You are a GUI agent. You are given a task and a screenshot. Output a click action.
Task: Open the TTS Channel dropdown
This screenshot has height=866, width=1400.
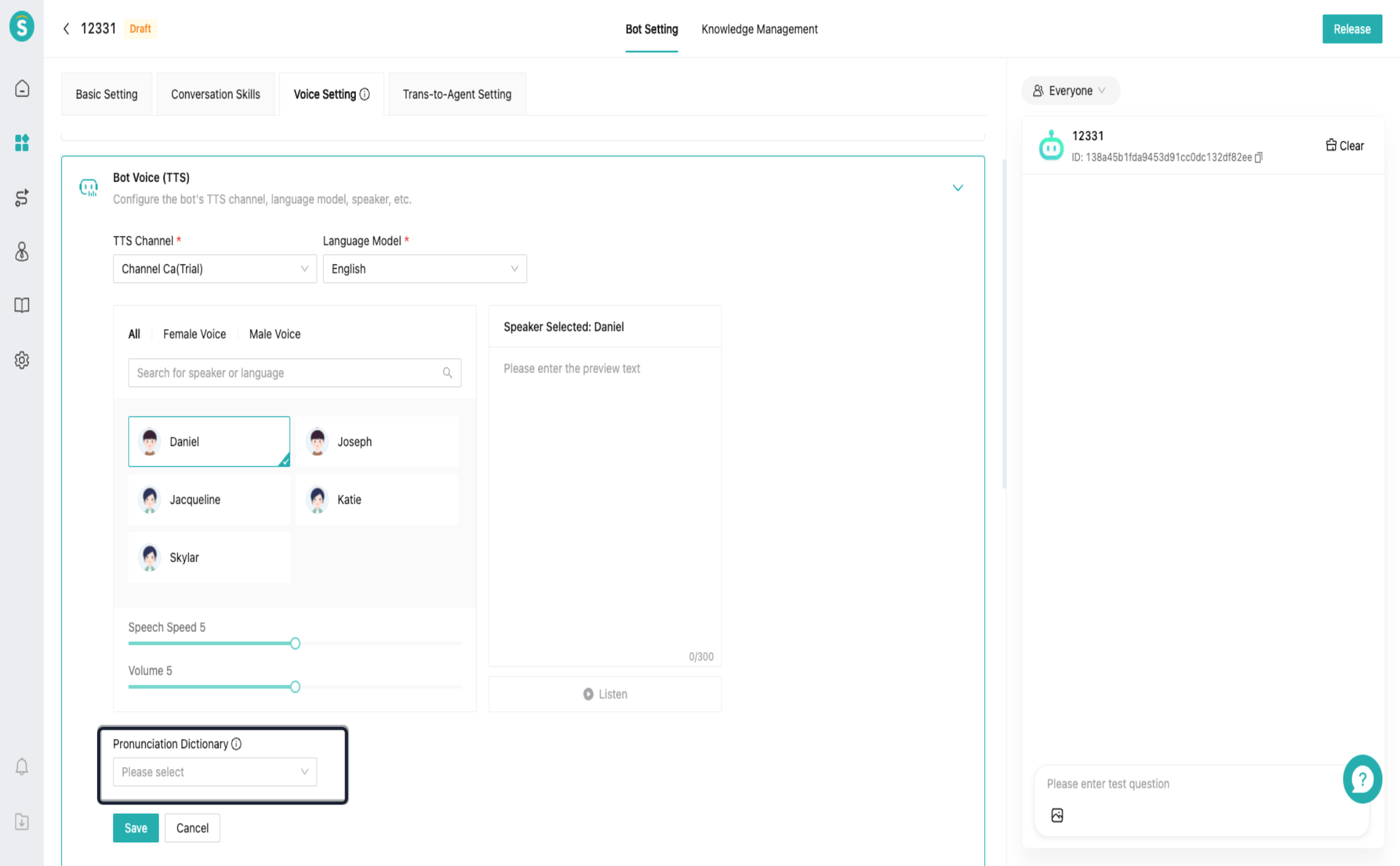click(214, 269)
